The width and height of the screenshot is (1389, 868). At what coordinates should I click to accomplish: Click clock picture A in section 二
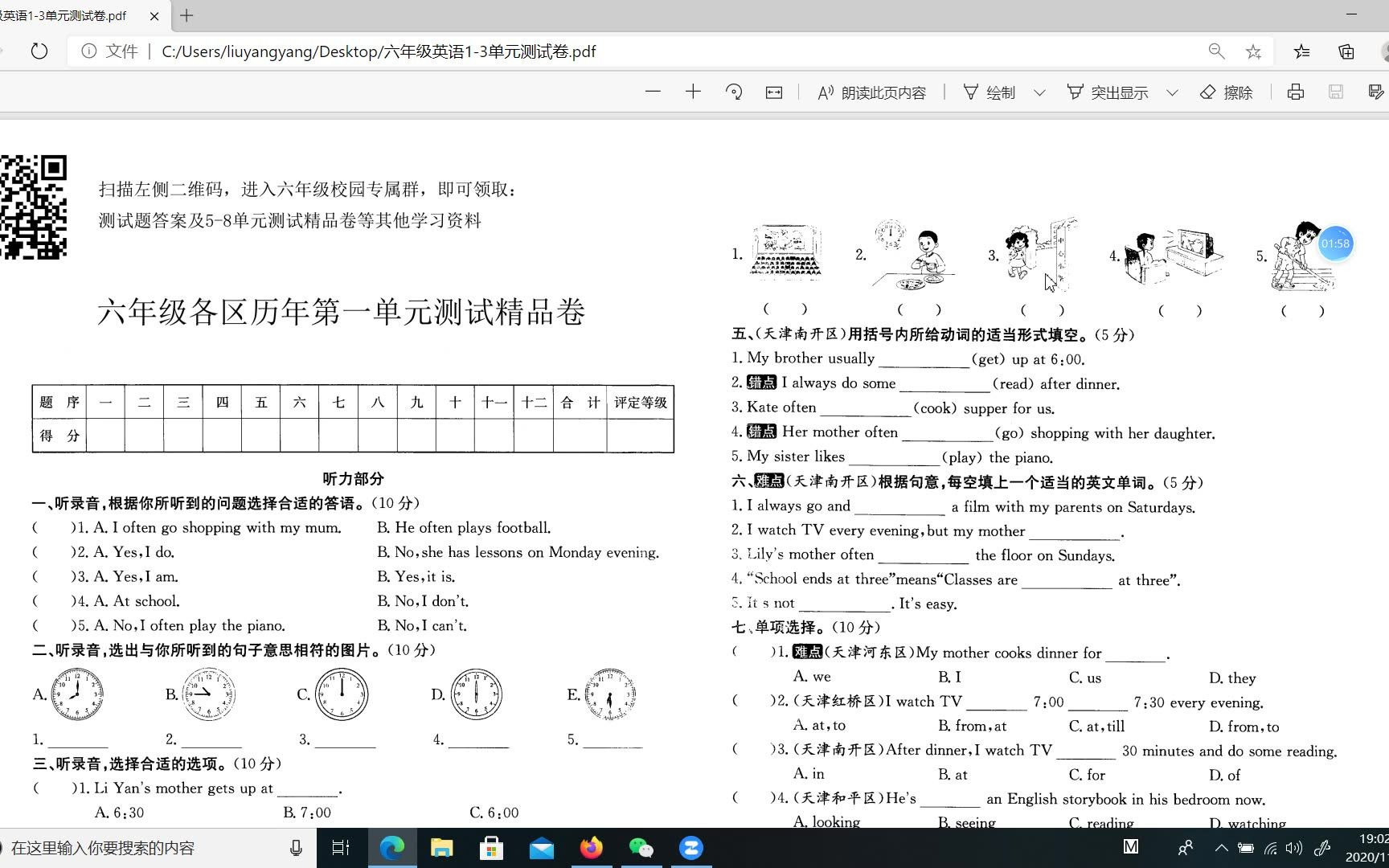tap(77, 694)
